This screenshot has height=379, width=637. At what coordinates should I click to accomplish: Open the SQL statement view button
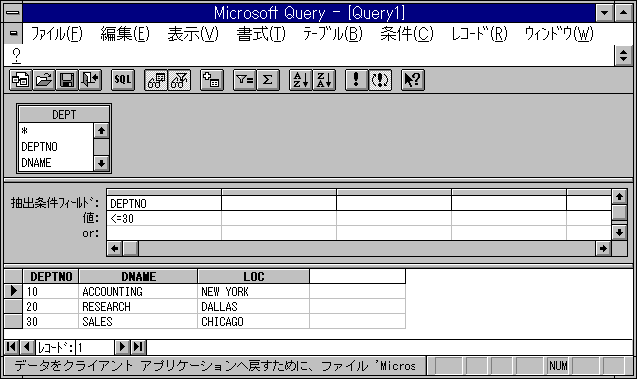point(123,80)
